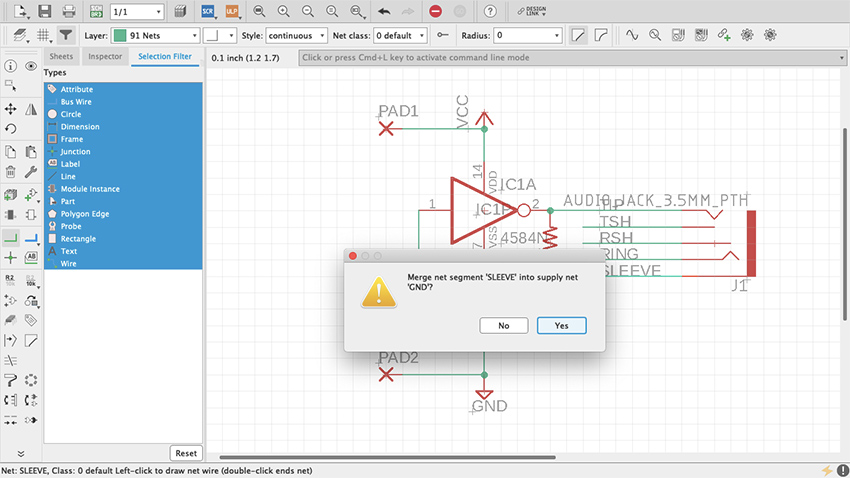Click the Undo arrow icon
The width and height of the screenshot is (850, 478).
(384, 11)
